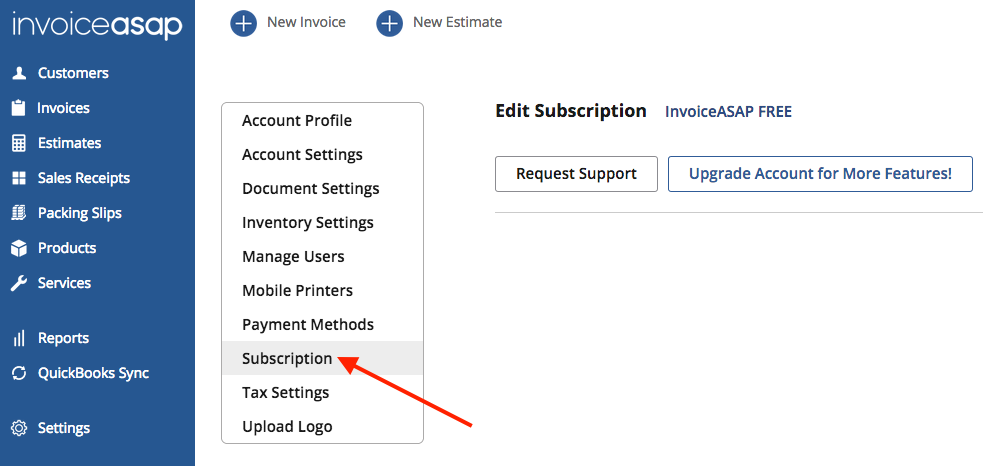Open Payment Methods settings

click(x=308, y=325)
